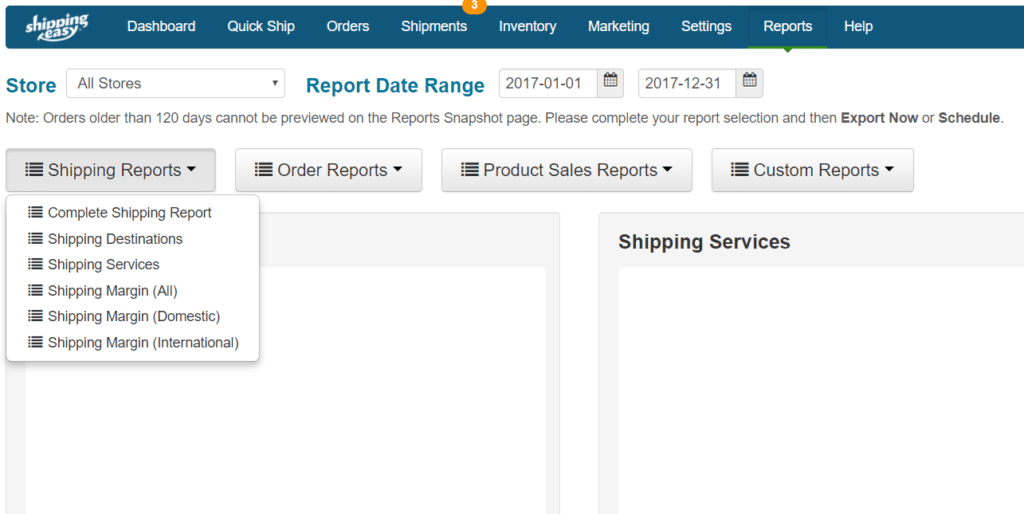The image size is (1024, 514).
Task: Open the Marketing section
Action: coord(618,27)
